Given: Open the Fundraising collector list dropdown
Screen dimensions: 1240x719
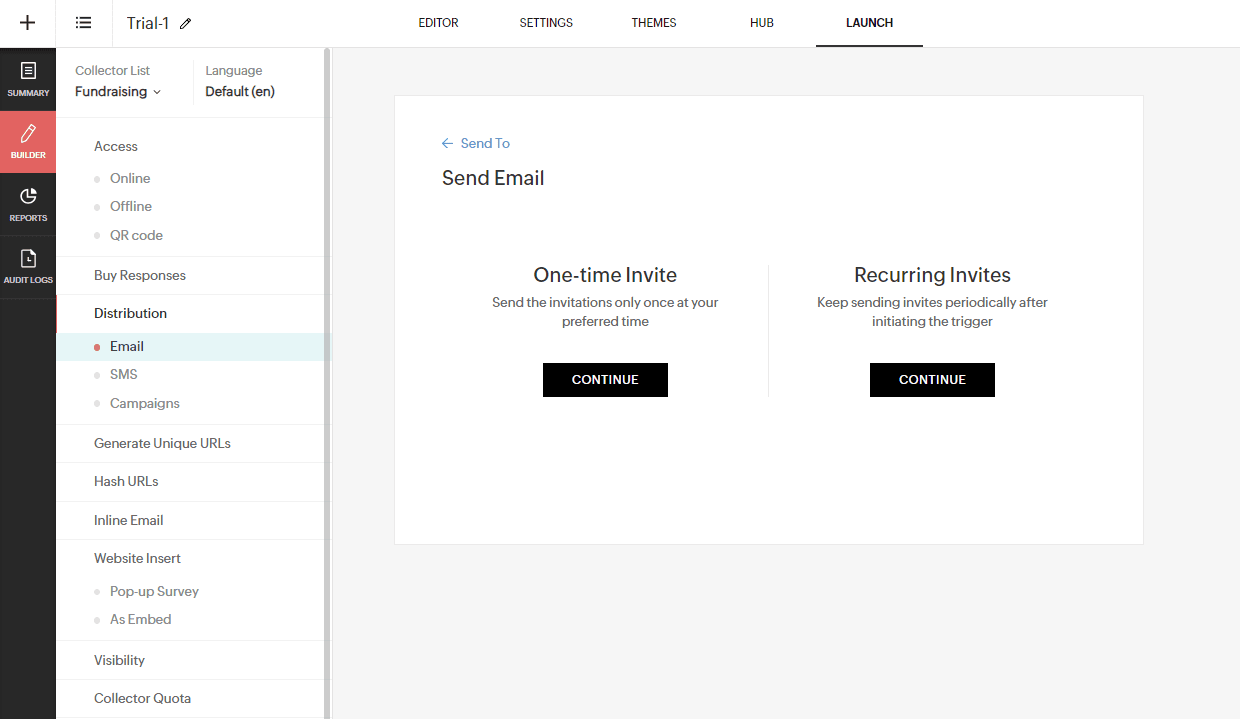Looking at the screenshot, I should pyautogui.click(x=118, y=92).
